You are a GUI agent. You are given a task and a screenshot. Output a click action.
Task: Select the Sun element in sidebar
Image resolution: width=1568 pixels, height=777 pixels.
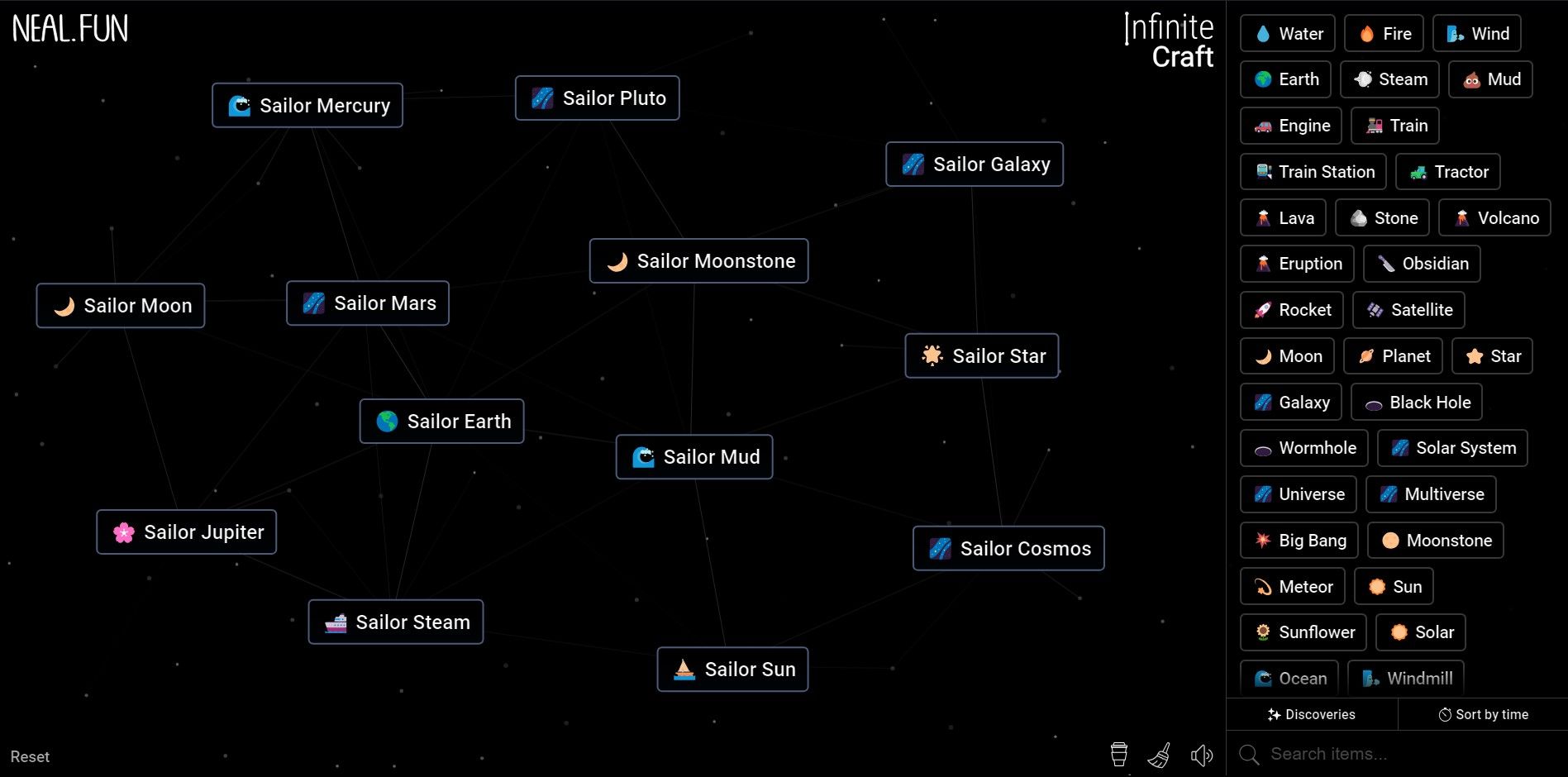click(1394, 587)
